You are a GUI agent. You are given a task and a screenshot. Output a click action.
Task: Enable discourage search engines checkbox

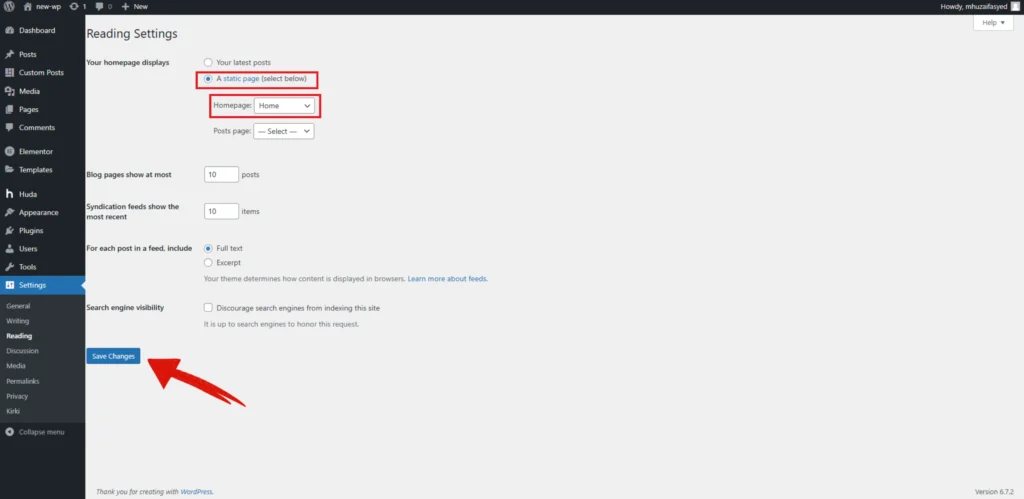[208, 308]
